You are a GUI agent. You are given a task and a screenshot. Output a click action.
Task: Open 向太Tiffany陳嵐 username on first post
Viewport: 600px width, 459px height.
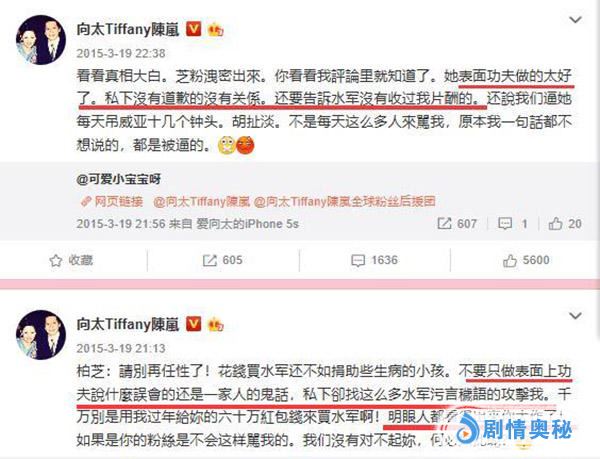pyautogui.click(x=128, y=29)
